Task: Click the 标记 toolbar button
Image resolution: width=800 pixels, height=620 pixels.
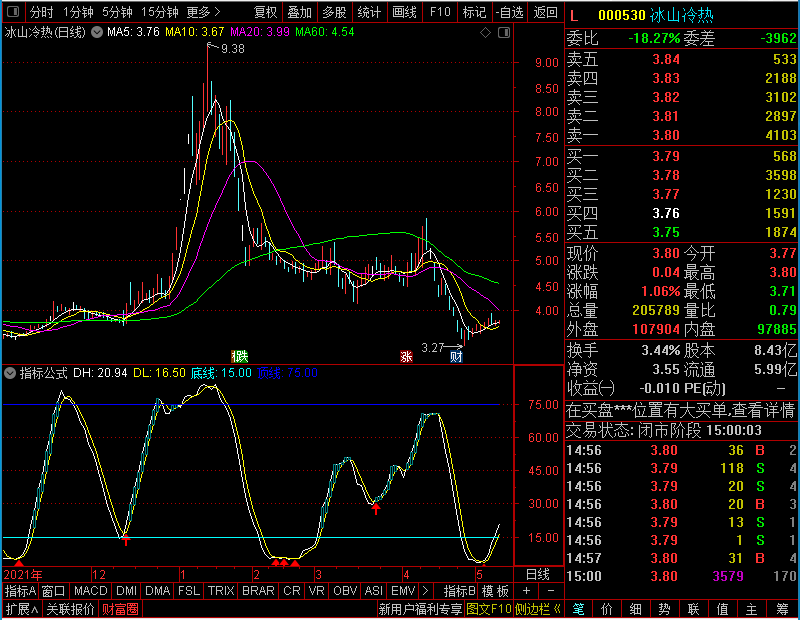Action: pos(474,12)
